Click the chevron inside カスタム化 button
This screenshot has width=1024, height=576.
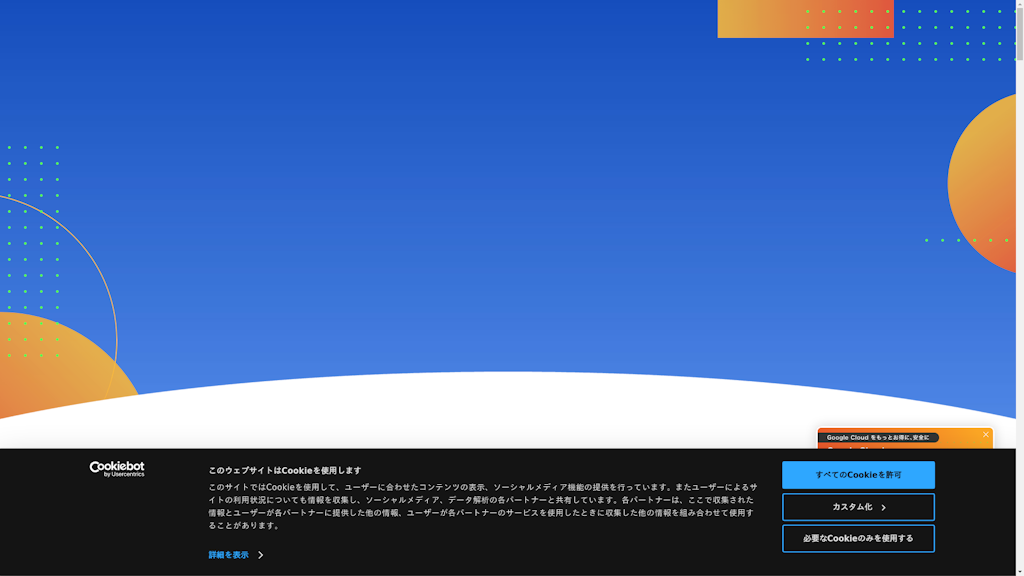[x=884, y=508]
